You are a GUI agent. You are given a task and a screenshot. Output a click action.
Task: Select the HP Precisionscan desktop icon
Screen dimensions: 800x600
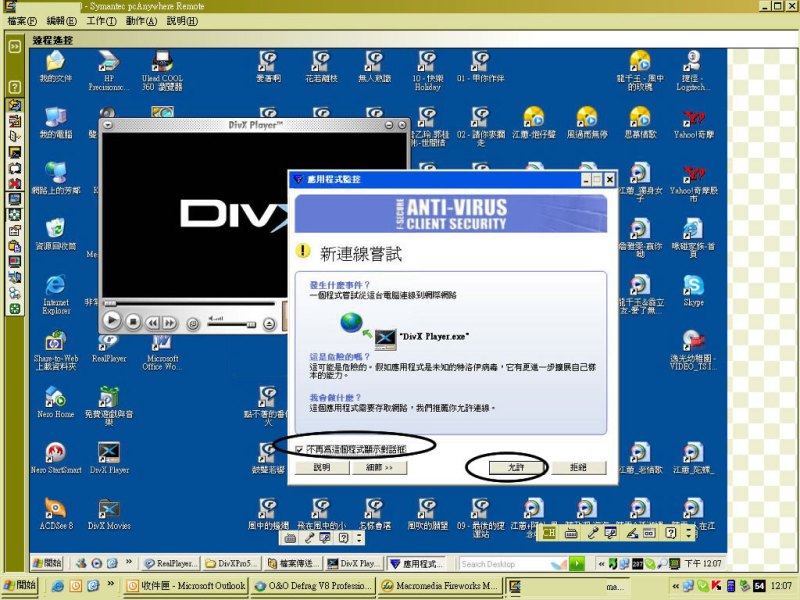tap(109, 71)
